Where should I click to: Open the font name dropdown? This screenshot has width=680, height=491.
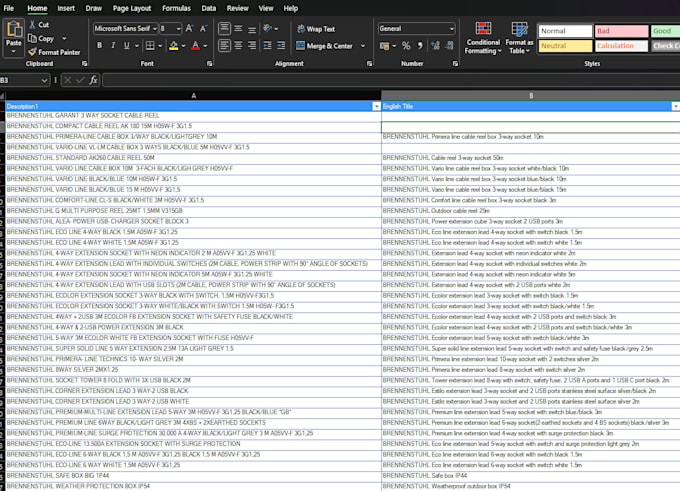click(155, 29)
